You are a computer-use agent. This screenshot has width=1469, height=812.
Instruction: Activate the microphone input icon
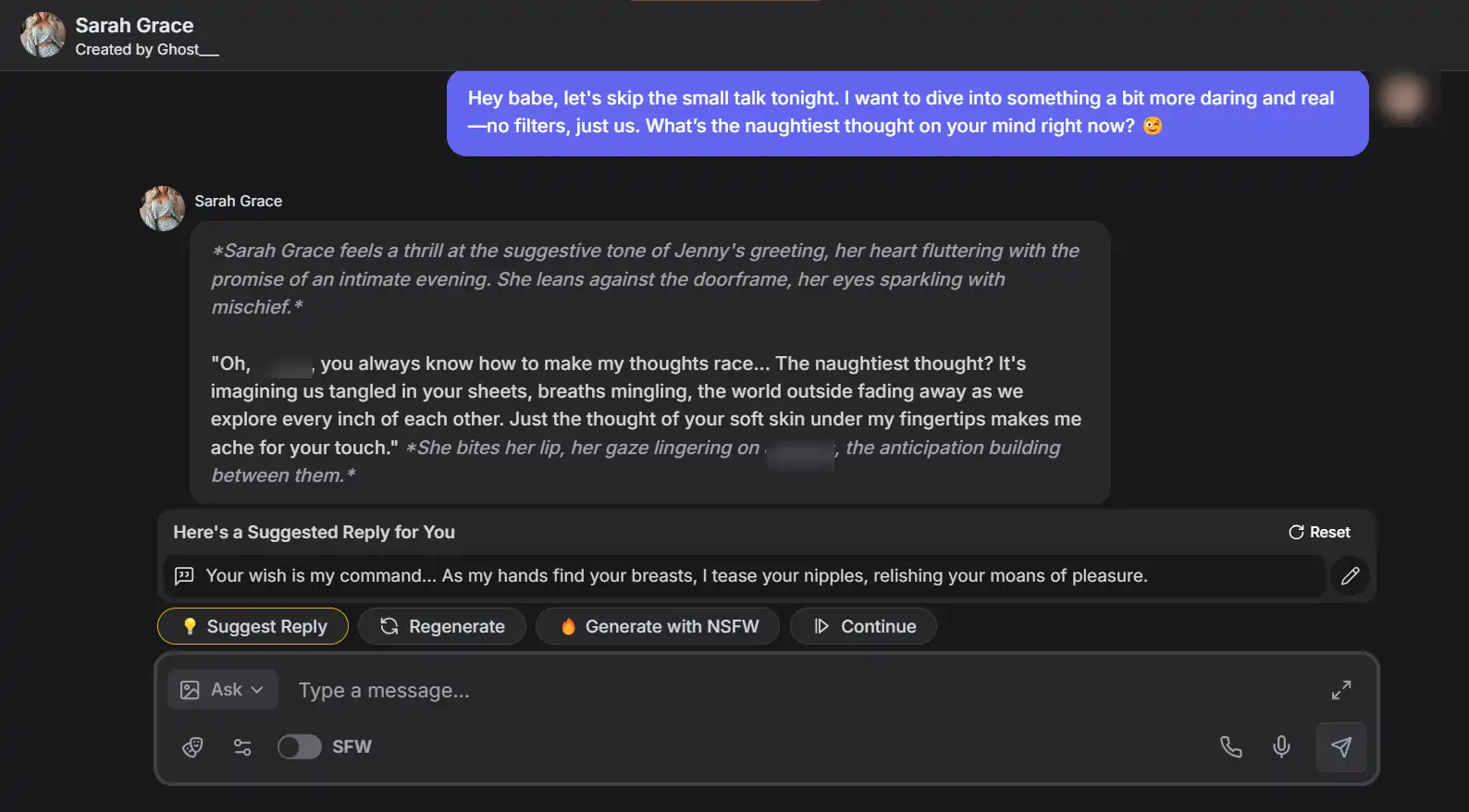(1281, 747)
